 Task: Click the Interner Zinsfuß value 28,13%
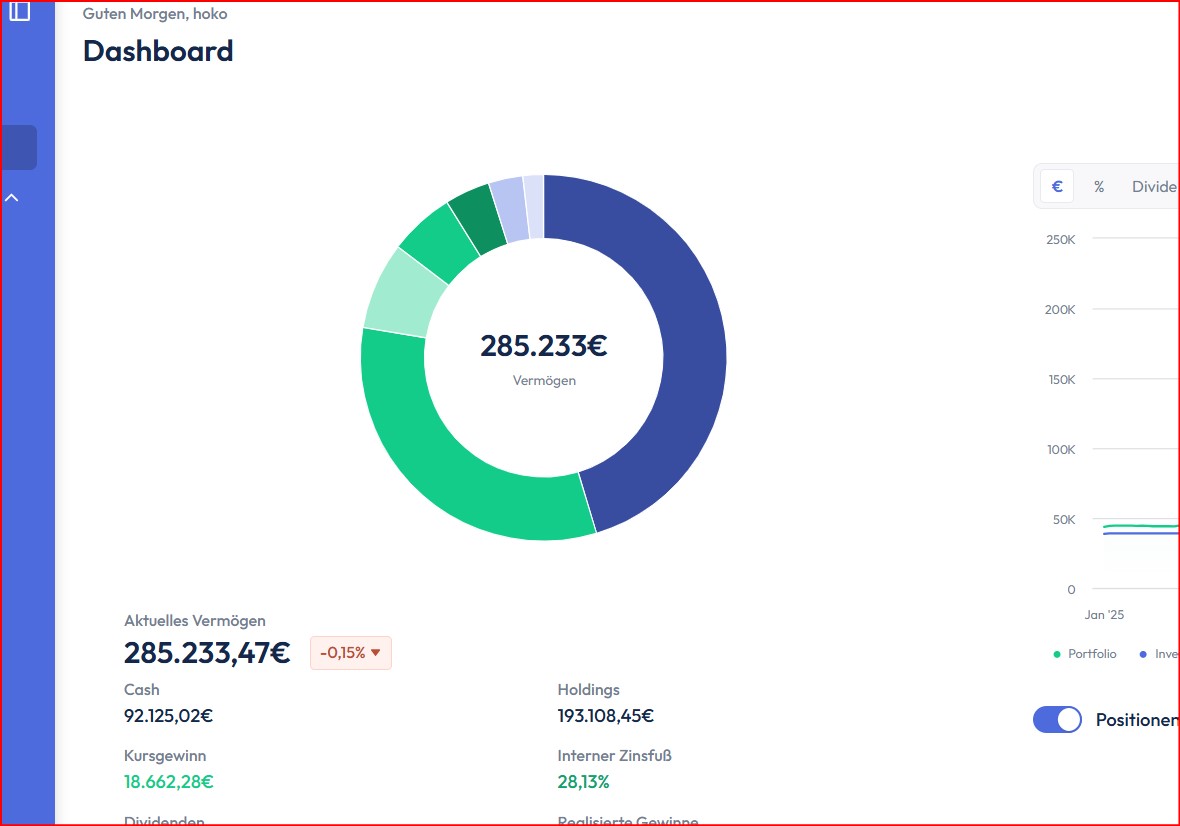583,782
